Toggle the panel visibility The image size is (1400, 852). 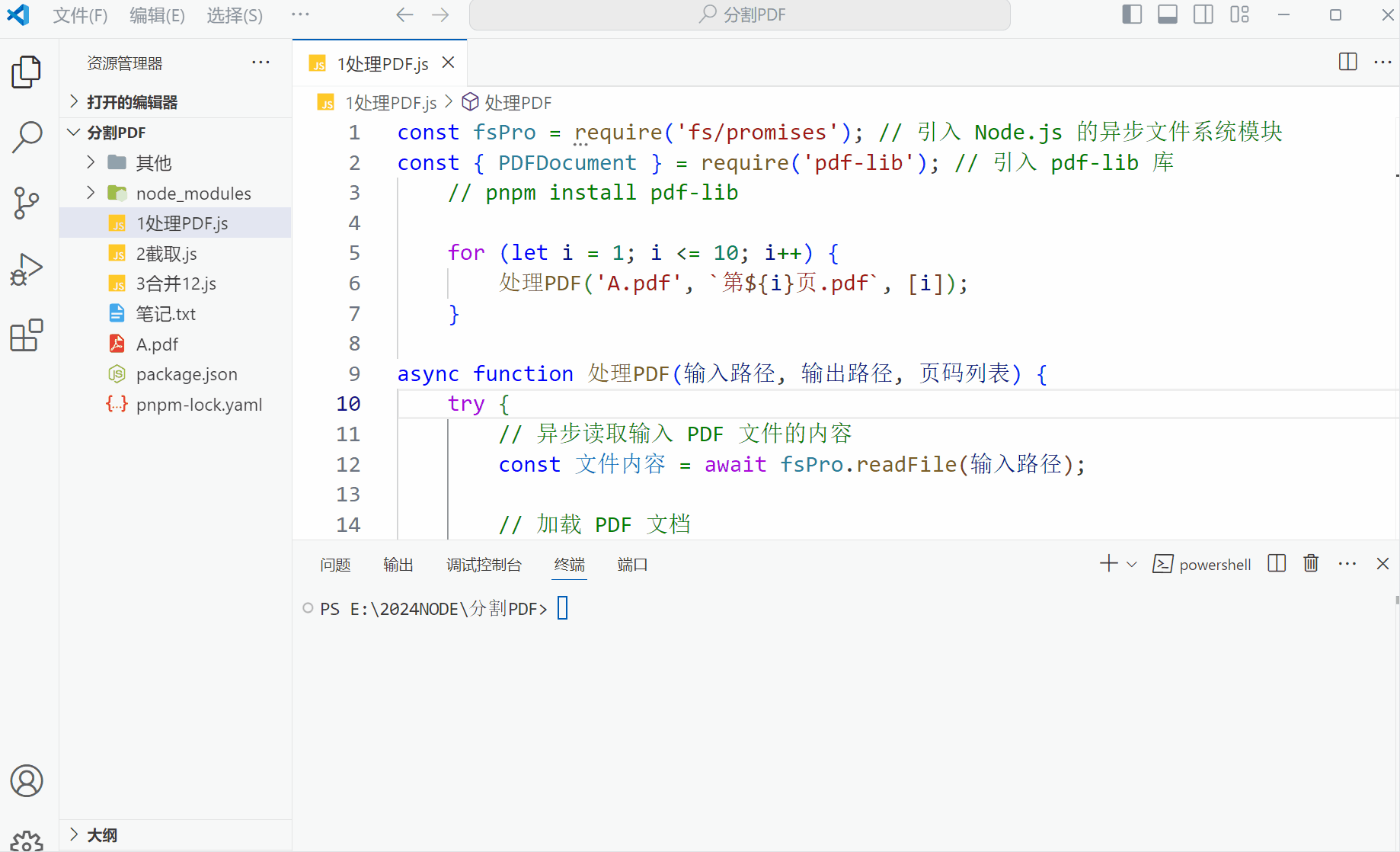[1167, 14]
